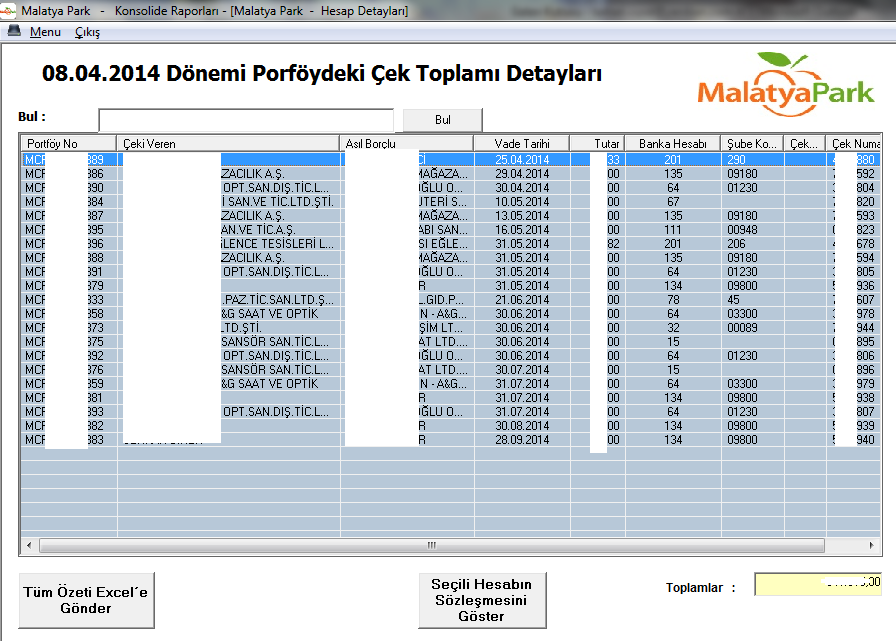Screen dimensions: 896x641
Task: Select the row dated 21.06.2014
Action: (450, 299)
